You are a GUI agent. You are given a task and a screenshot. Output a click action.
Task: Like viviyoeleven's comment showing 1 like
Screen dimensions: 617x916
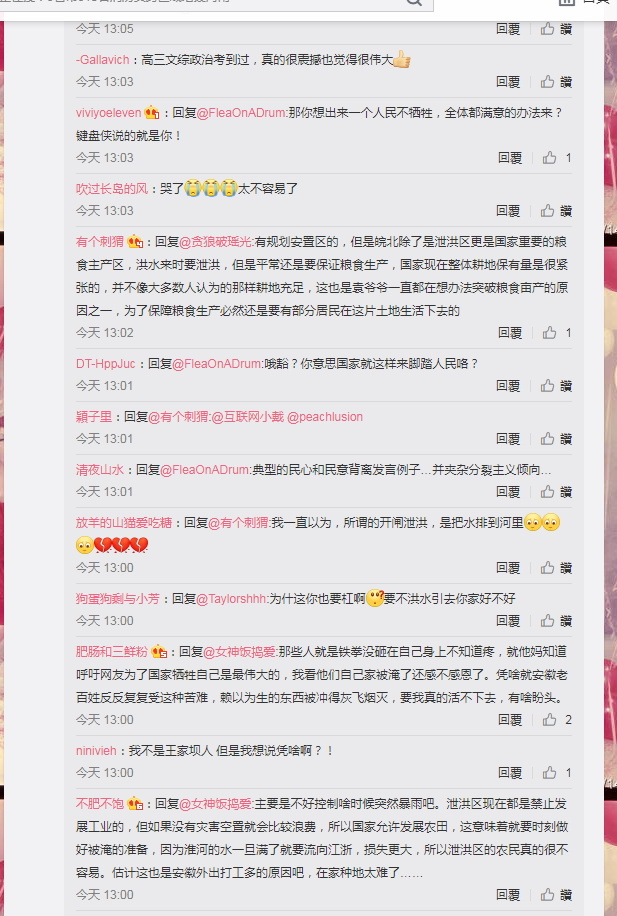[x=557, y=158]
